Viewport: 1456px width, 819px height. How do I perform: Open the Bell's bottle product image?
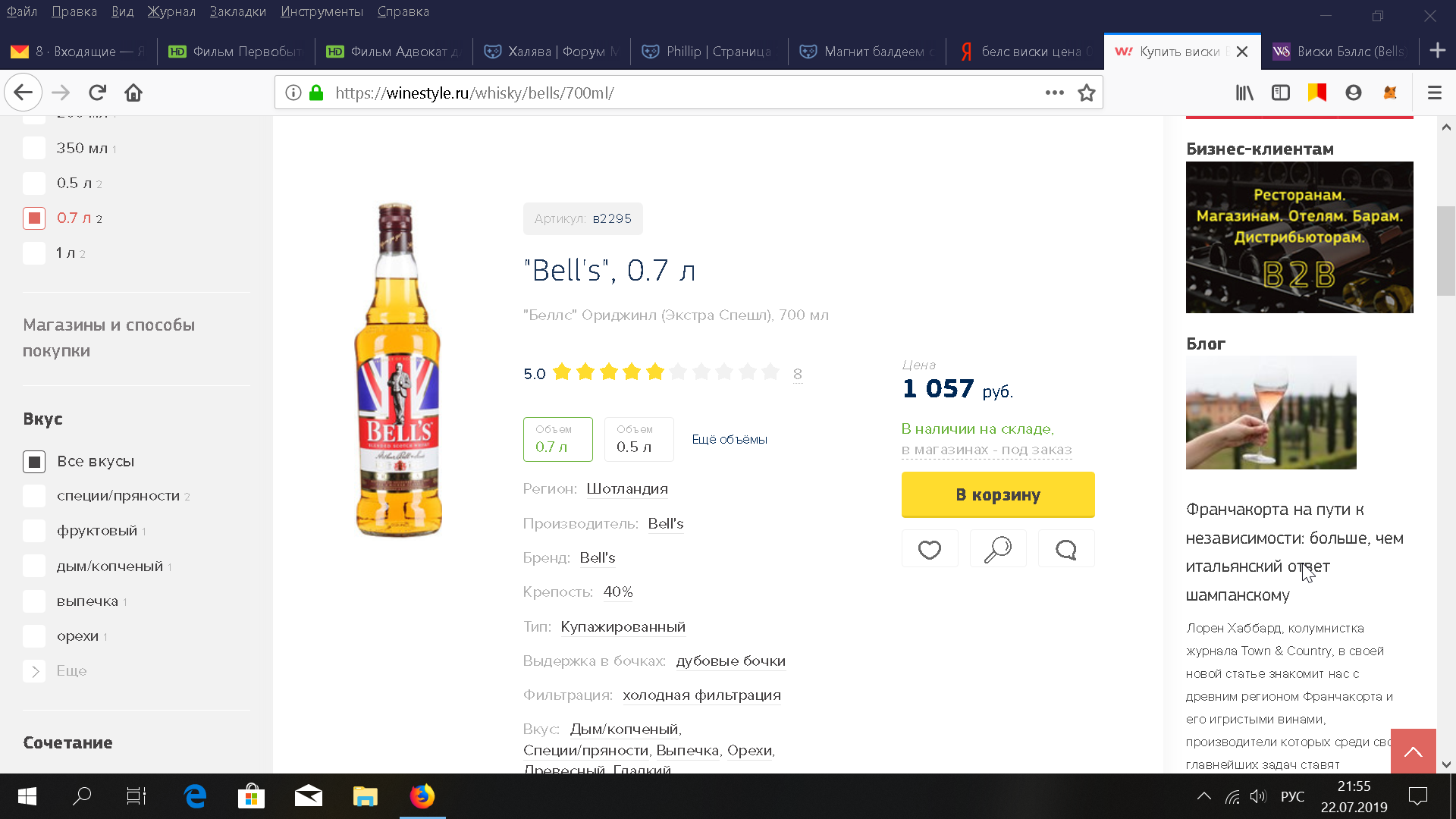tap(399, 369)
